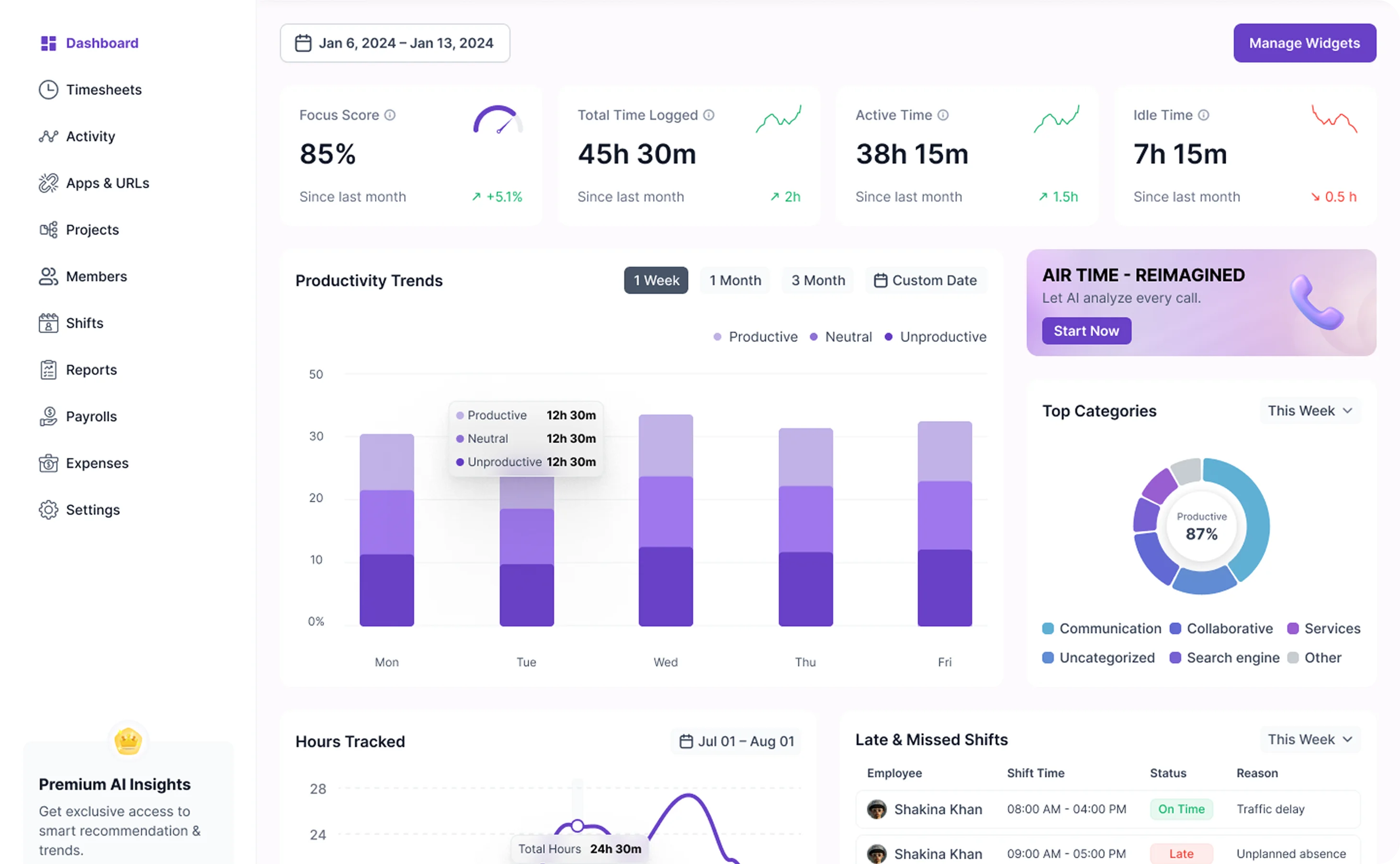The height and width of the screenshot is (864, 1400).
Task: Open the Jan 6 – Jan 13 date range picker
Action: coord(395,43)
